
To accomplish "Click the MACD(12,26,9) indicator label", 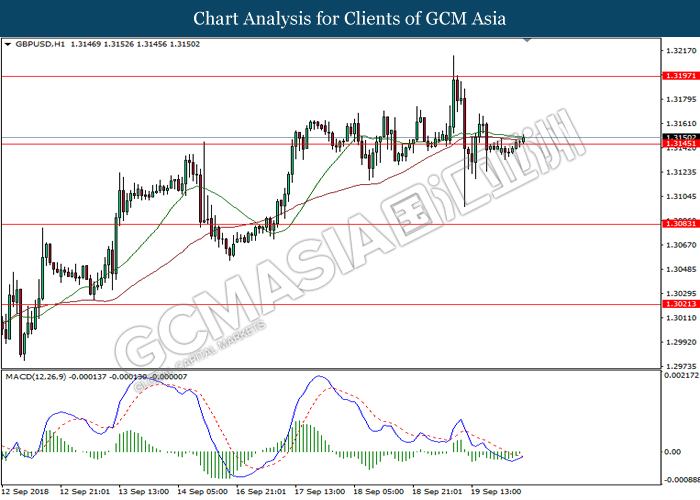I will click(36, 377).
